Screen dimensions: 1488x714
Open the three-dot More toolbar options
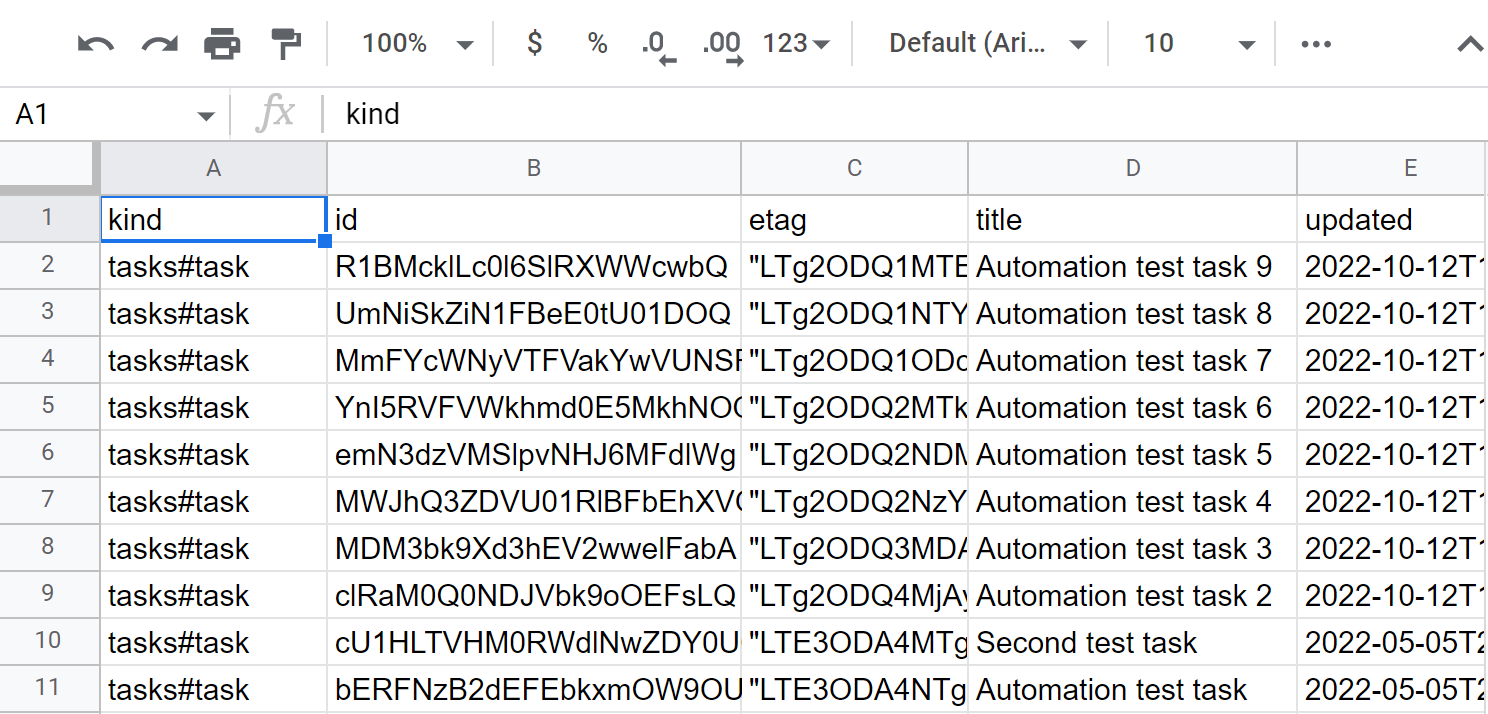[x=1316, y=44]
